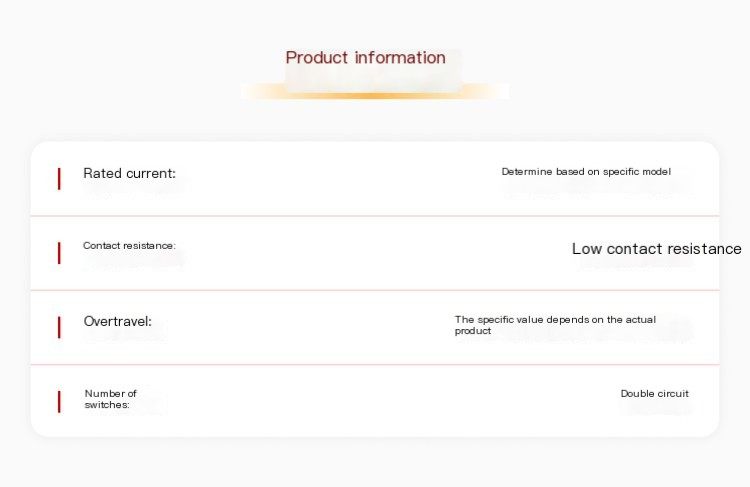Select the Contact resistance label
This screenshot has height=487, width=750.
click(x=129, y=245)
